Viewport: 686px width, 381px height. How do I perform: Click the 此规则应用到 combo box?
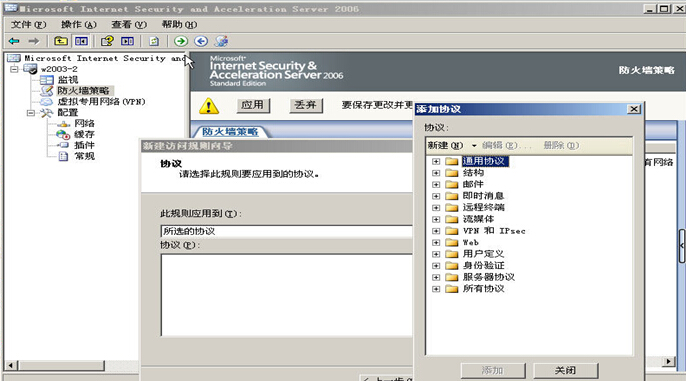(287, 231)
